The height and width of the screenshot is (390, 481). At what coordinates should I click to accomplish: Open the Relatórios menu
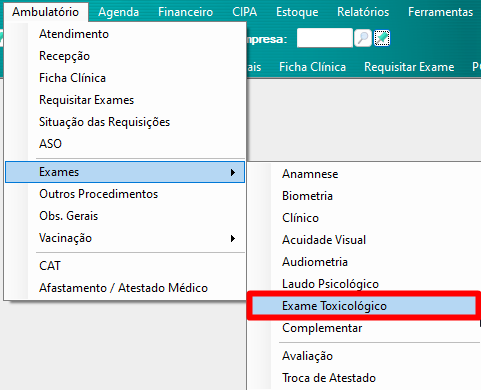coord(363,12)
